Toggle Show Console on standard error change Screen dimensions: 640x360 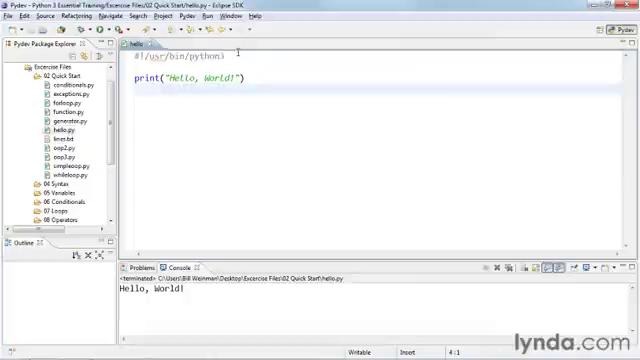pyautogui.click(x=559, y=268)
